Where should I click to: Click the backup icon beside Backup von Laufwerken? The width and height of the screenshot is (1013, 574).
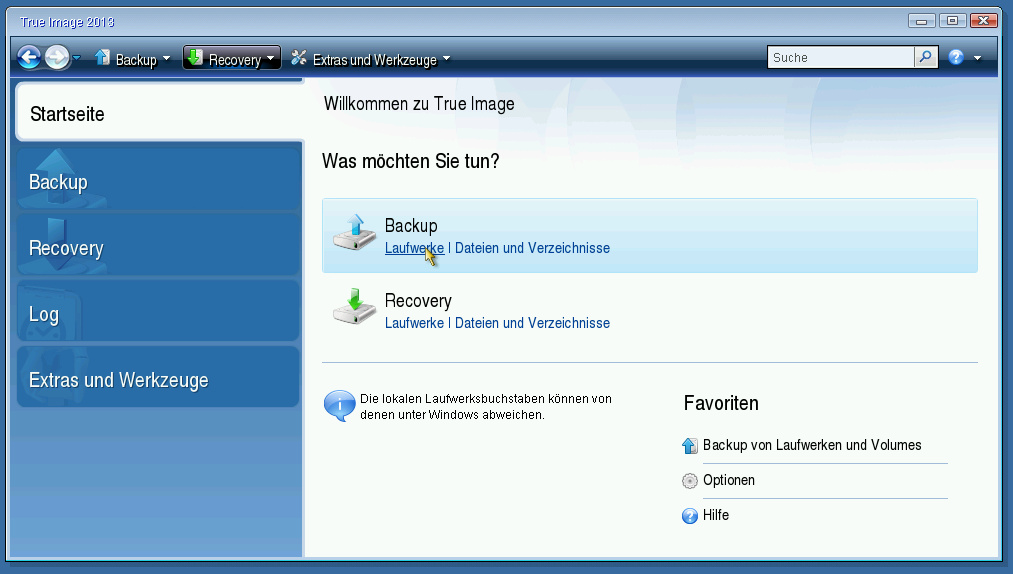[690, 445]
